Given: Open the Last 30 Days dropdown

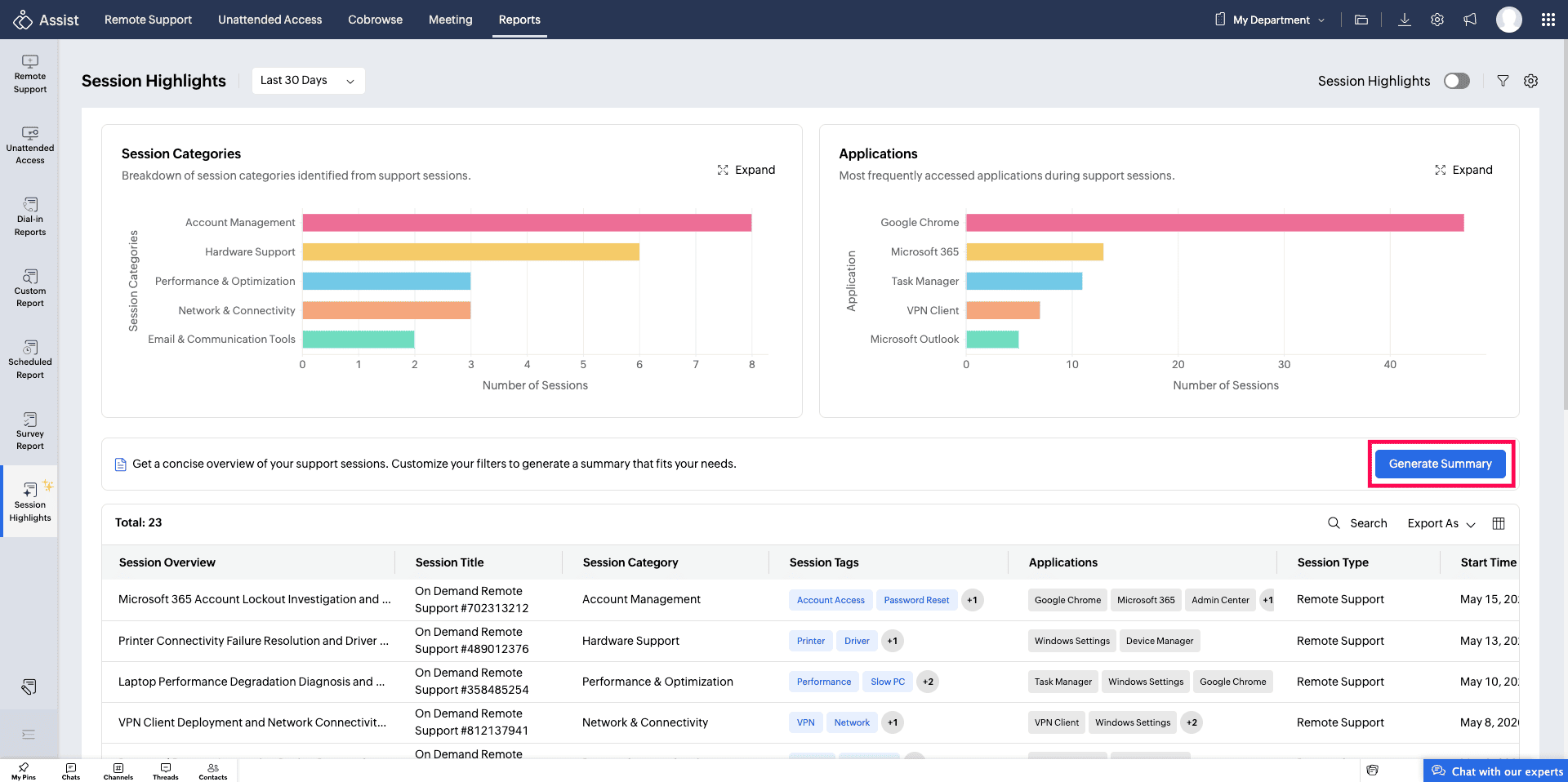Looking at the screenshot, I should tap(308, 81).
